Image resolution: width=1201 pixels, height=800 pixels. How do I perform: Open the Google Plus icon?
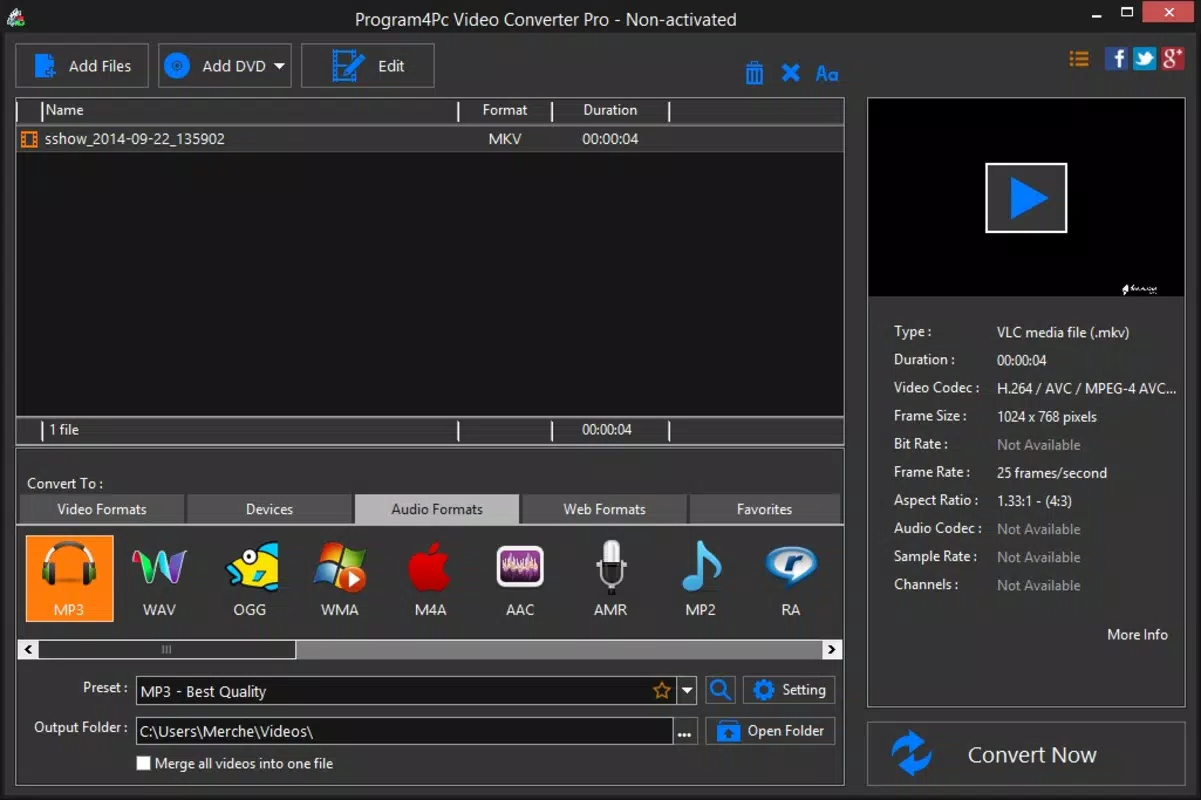click(x=1173, y=59)
